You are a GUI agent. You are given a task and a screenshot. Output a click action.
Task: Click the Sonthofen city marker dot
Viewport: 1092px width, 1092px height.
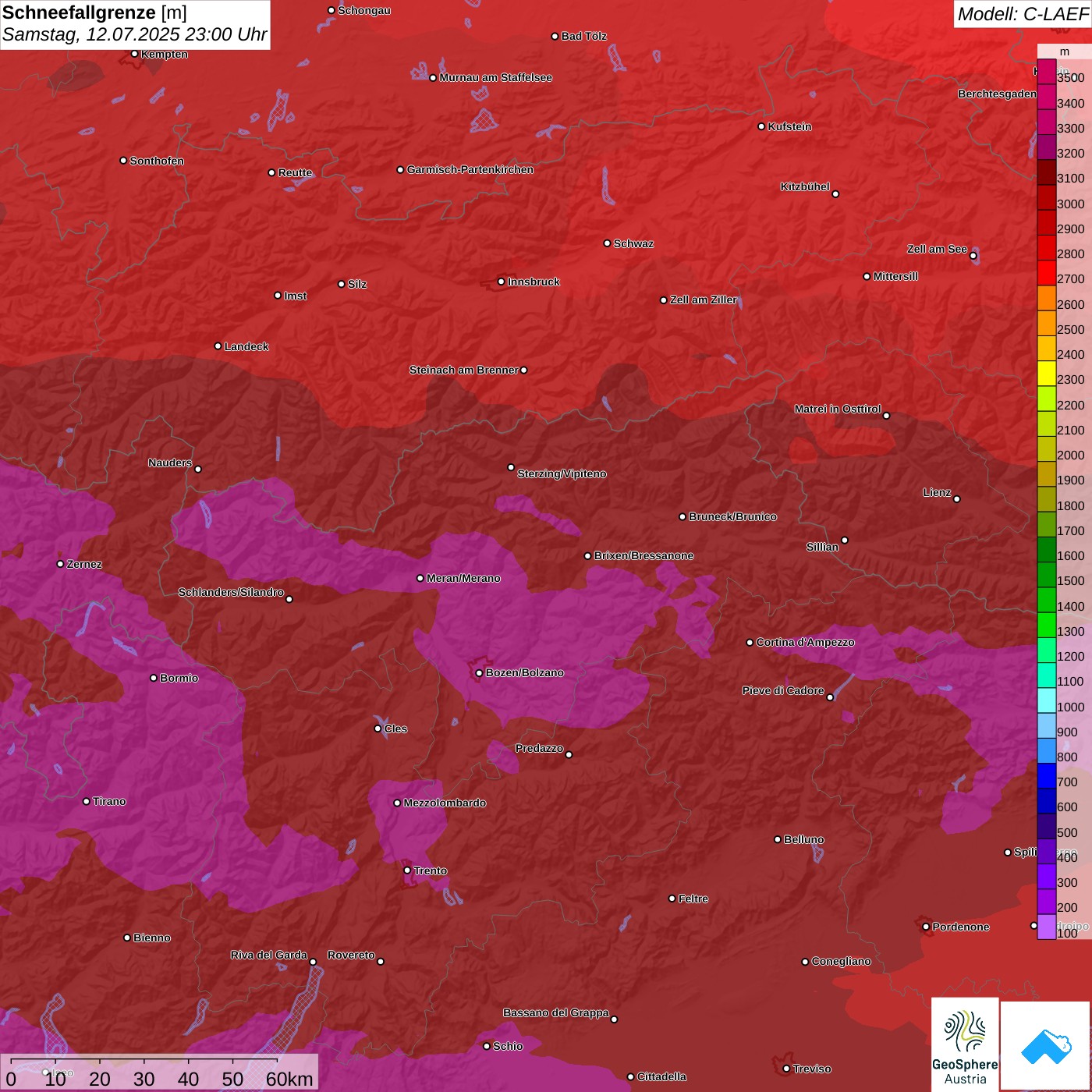pos(123,161)
